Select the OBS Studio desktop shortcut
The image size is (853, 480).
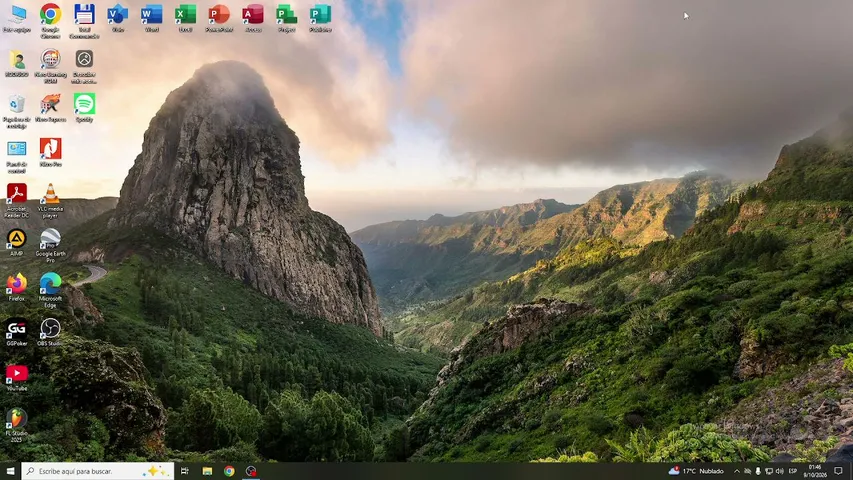[x=50, y=332]
